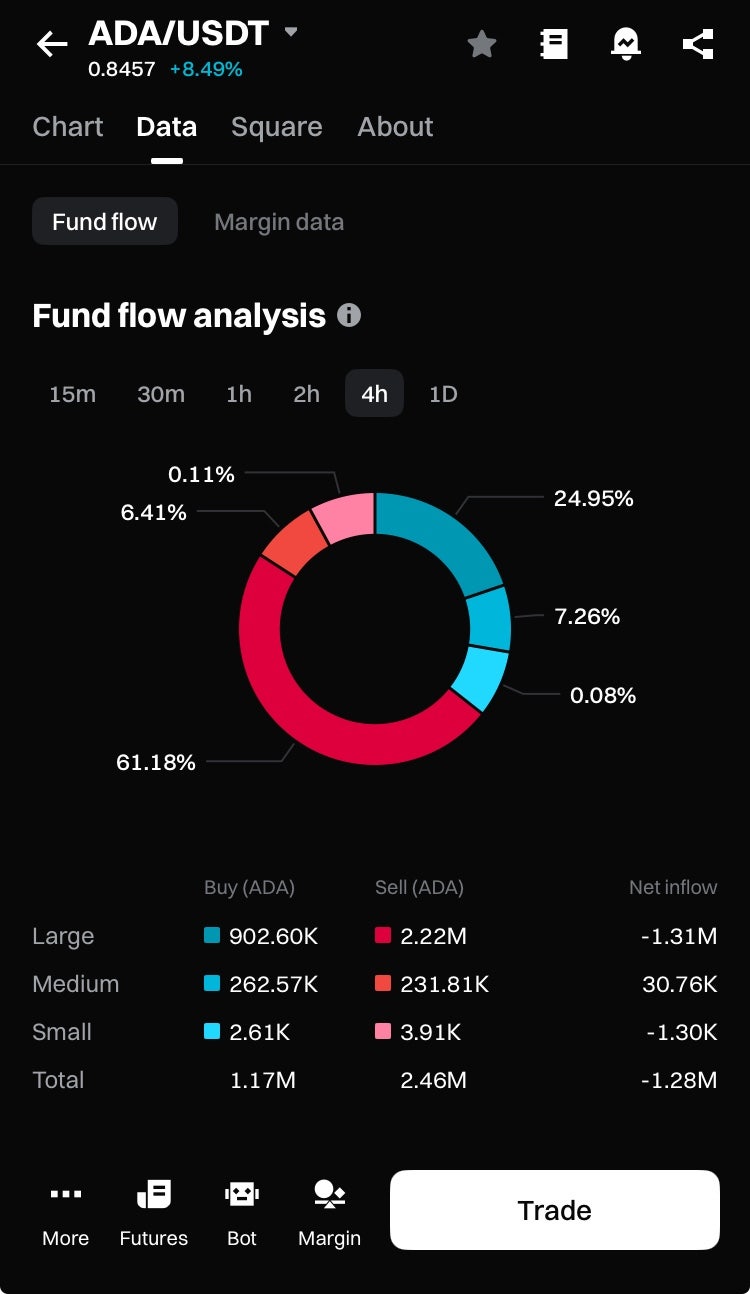Show Fund flow analysis info tooltip
This screenshot has height=1294, width=750.
349,315
